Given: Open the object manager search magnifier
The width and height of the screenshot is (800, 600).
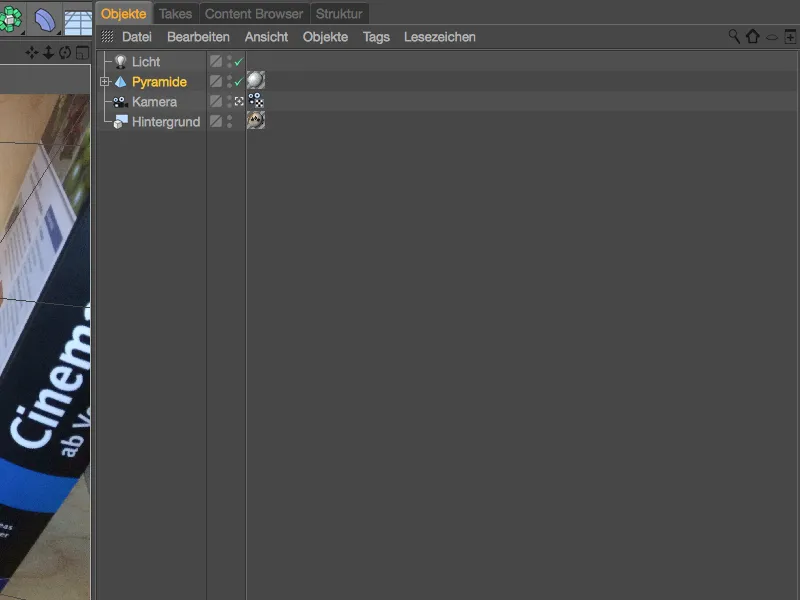Looking at the screenshot, I should click(734, 36).
